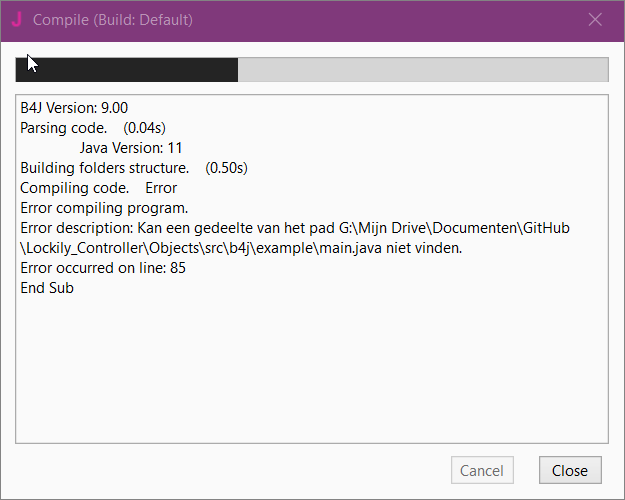The width and height of the screenshot is (625, 500).
Task: Close the Compile dialog window with X
Action: click(595, 20)
